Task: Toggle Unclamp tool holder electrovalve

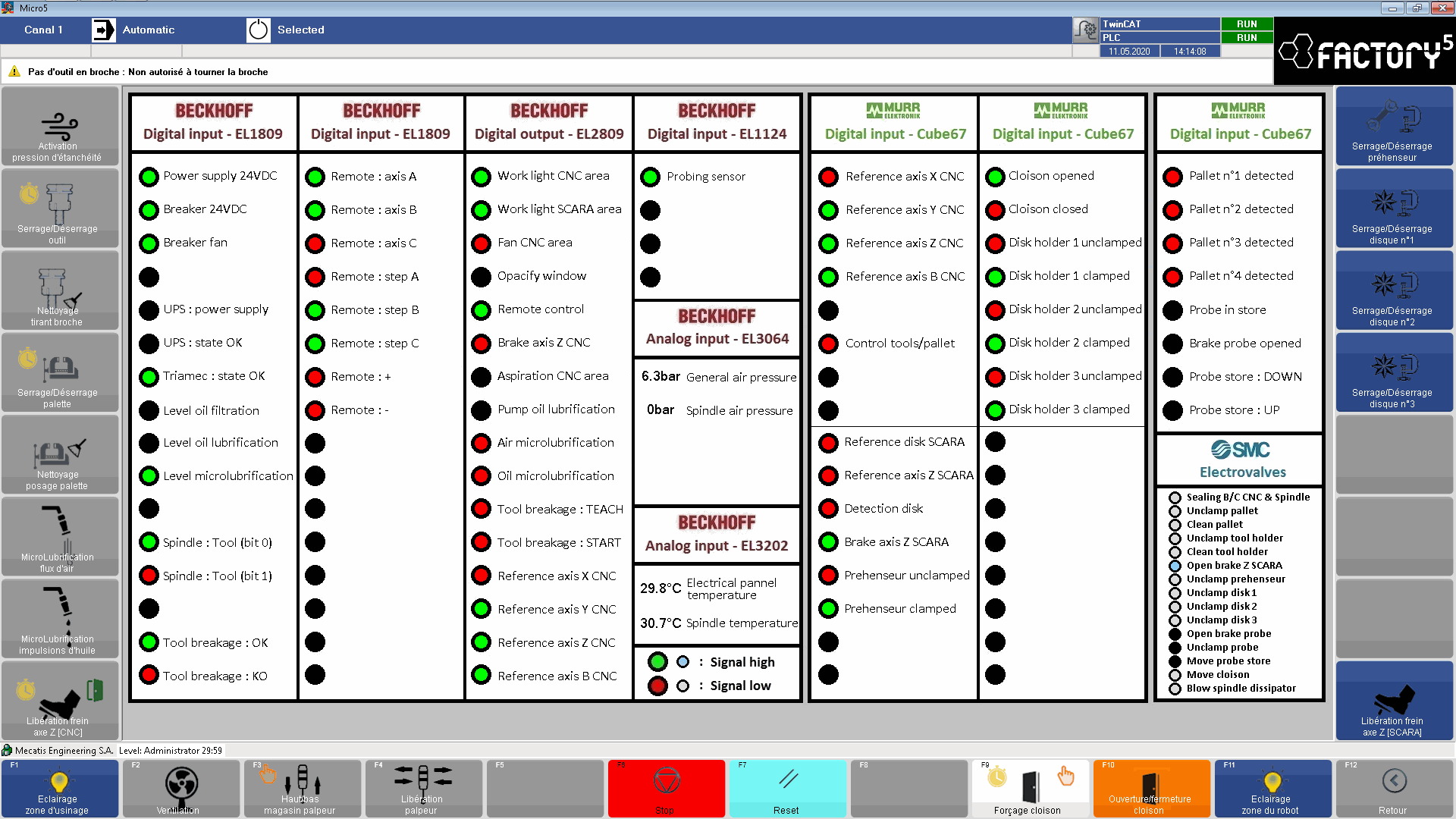Action: (x=1175, y=538)
